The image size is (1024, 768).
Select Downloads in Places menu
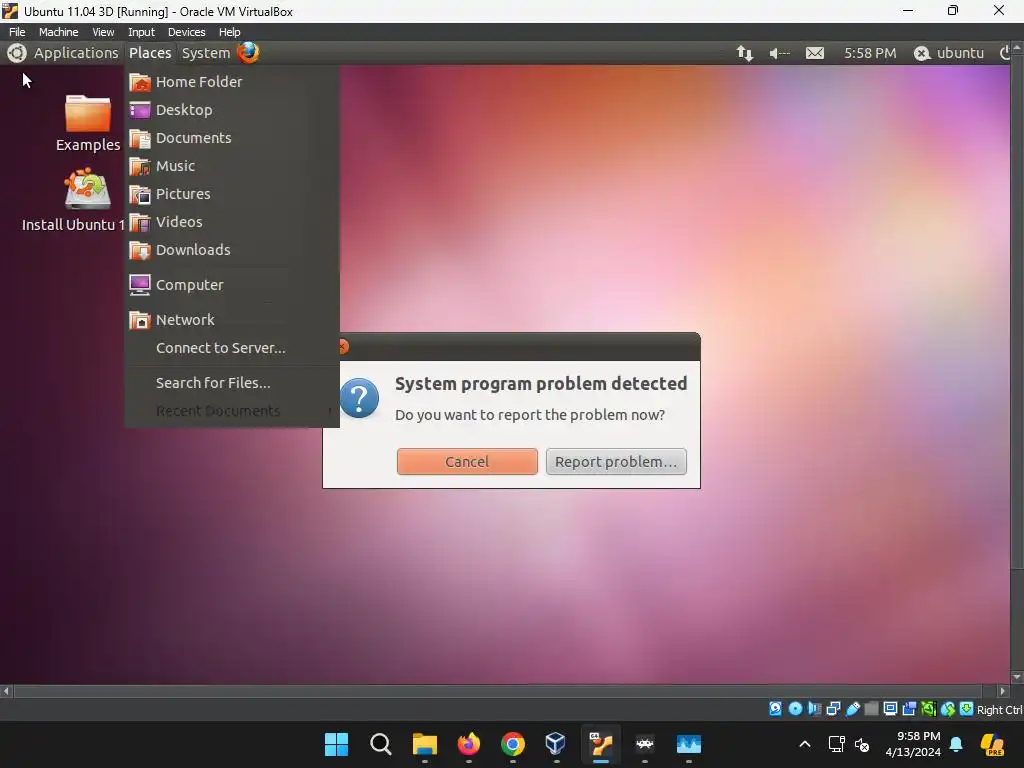[x=232, y=250]
